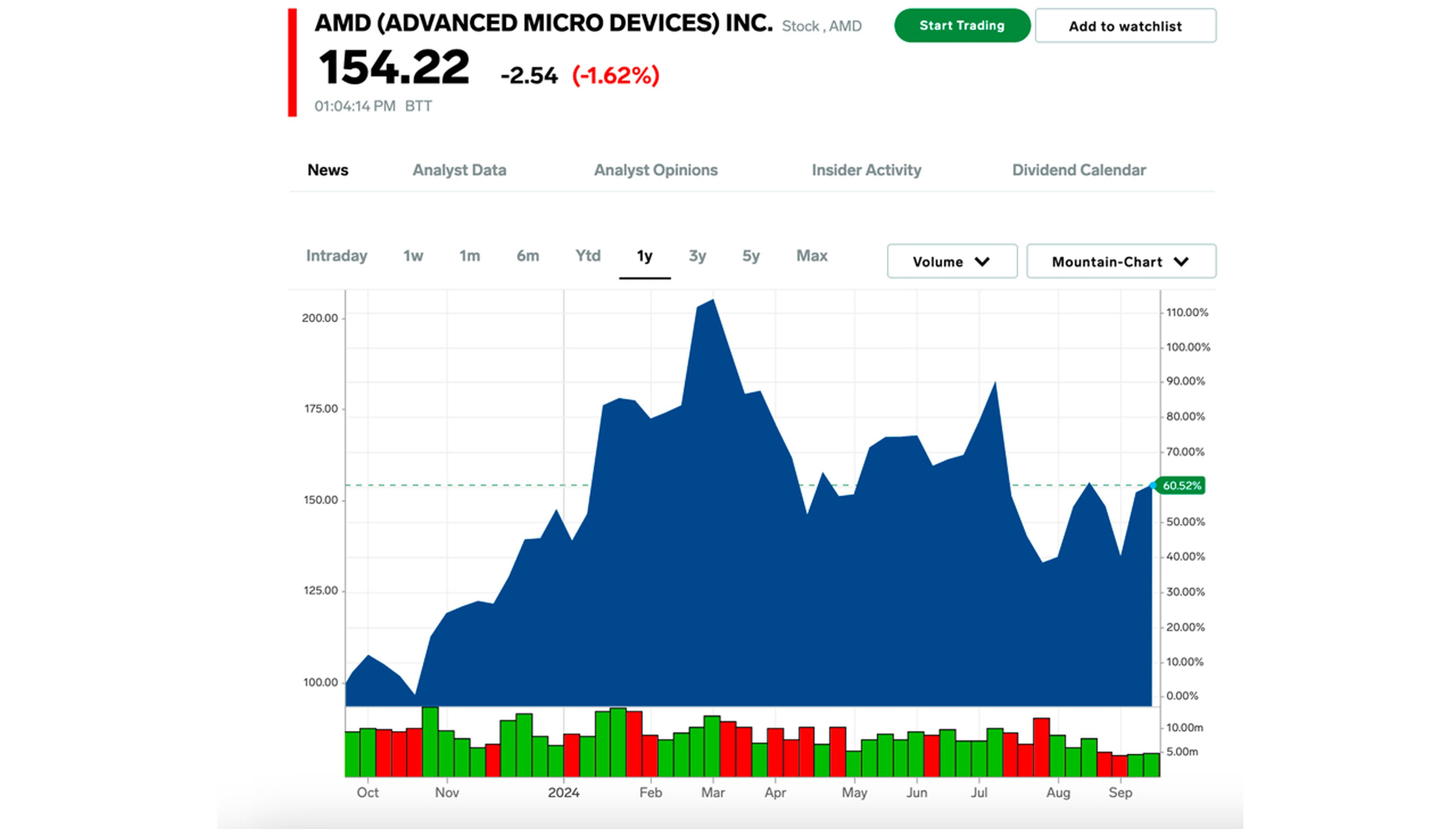1456x829 pixels.
Task: Select the 1y chart range
Action: tap(645, 256)
